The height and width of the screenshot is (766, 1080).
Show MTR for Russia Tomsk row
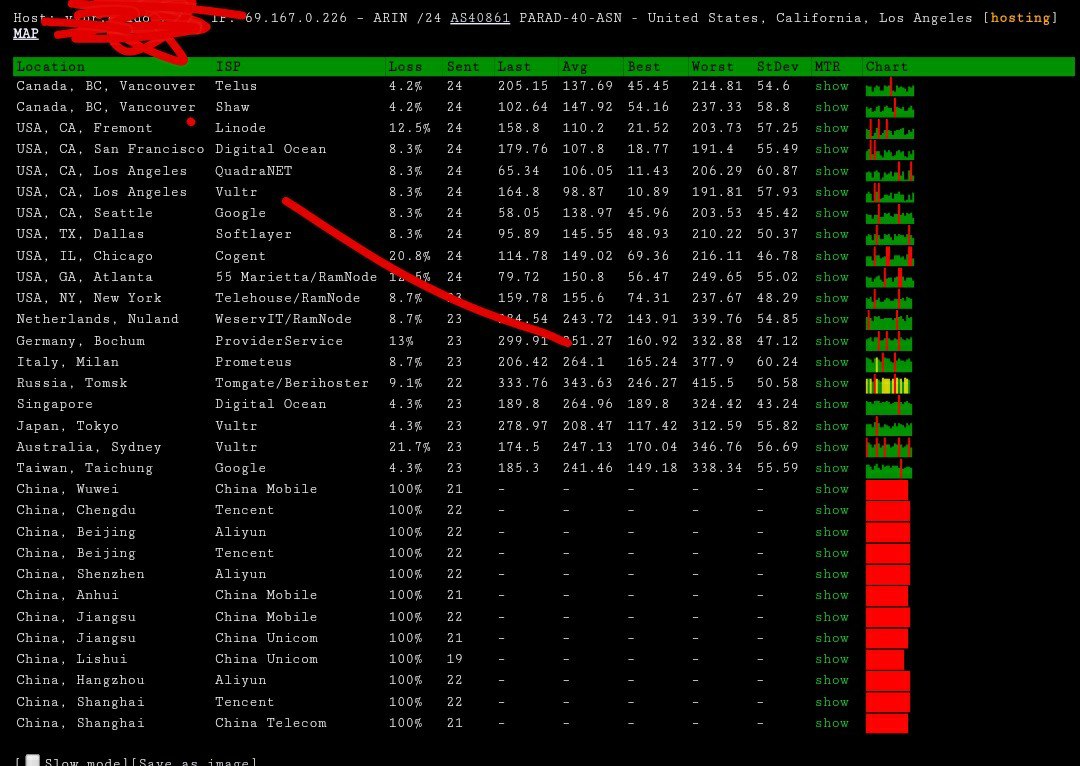pos(831,383)
